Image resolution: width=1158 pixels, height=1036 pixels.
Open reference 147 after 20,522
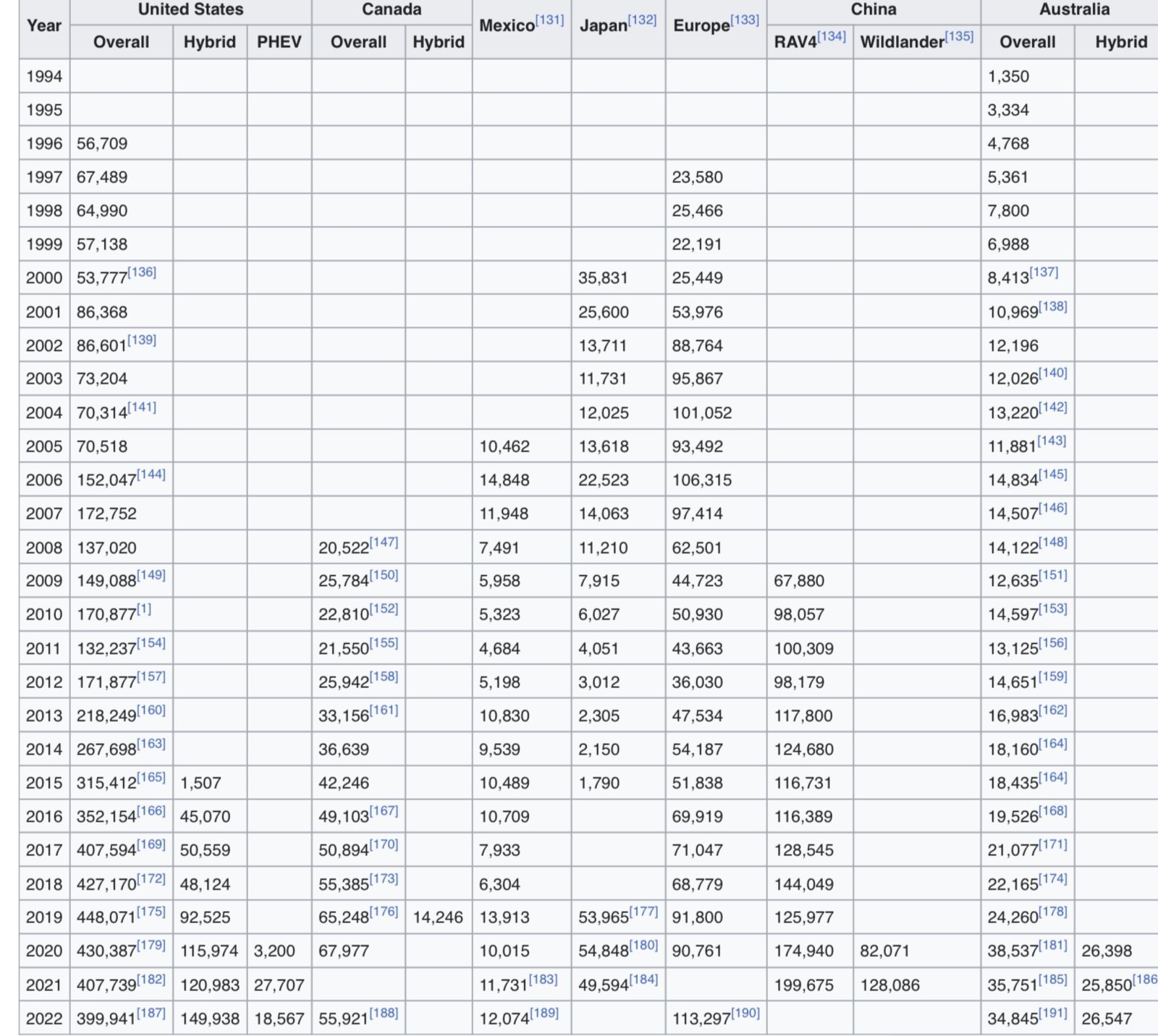pos(384,542)
